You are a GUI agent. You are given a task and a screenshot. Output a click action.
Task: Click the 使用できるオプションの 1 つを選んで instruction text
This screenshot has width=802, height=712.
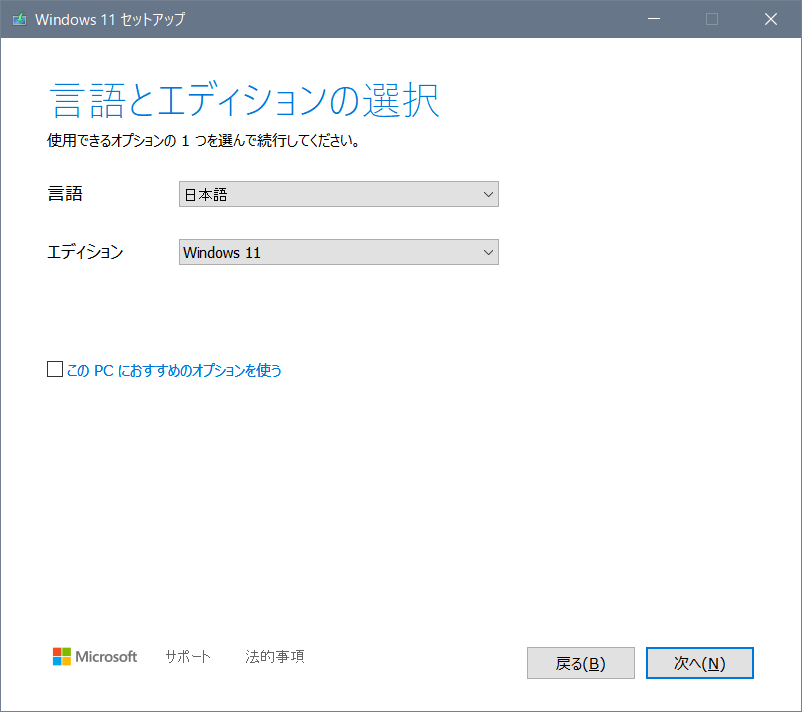click(203, 140)
